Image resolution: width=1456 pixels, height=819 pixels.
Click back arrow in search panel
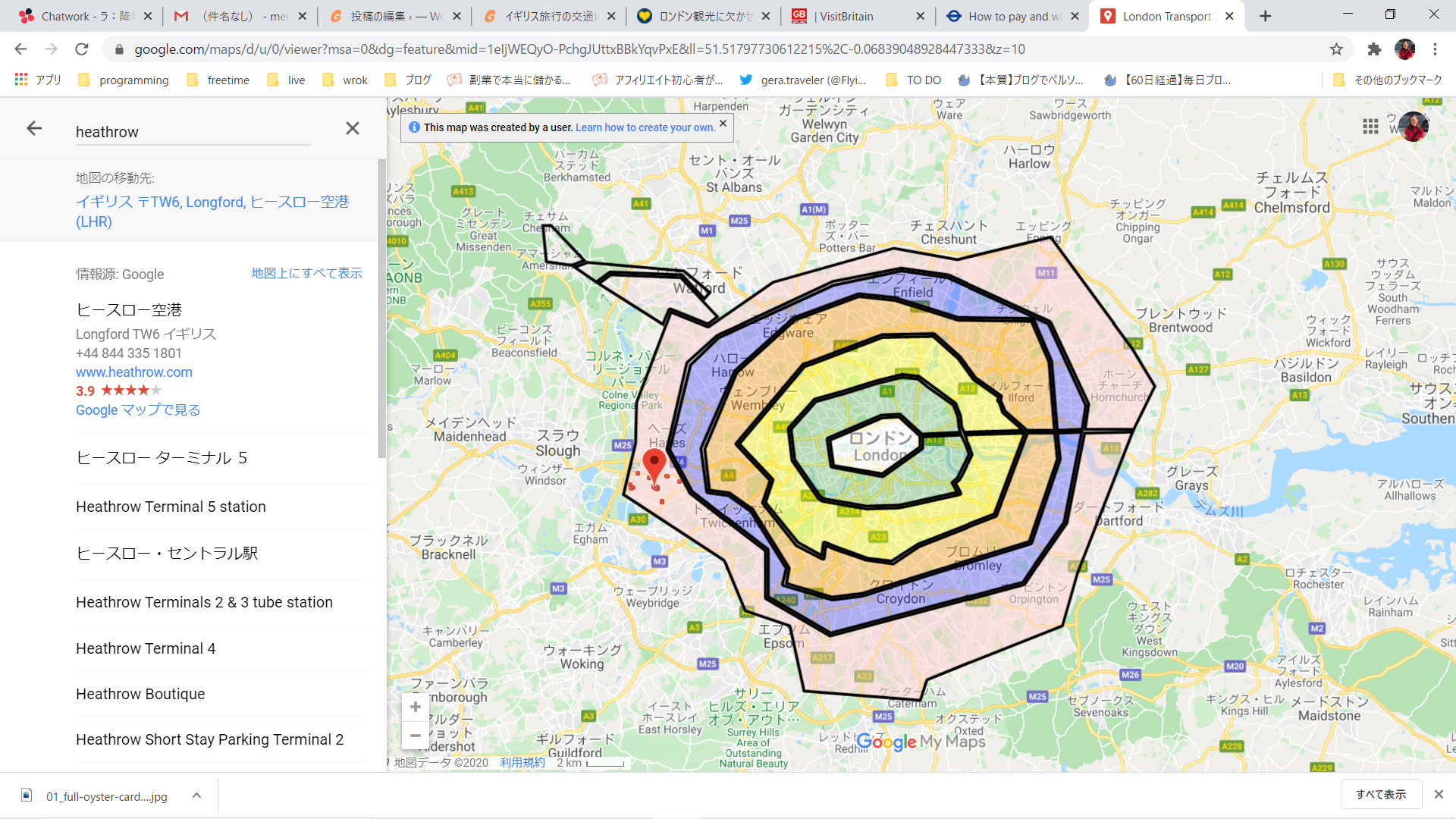tap(34, 128)
